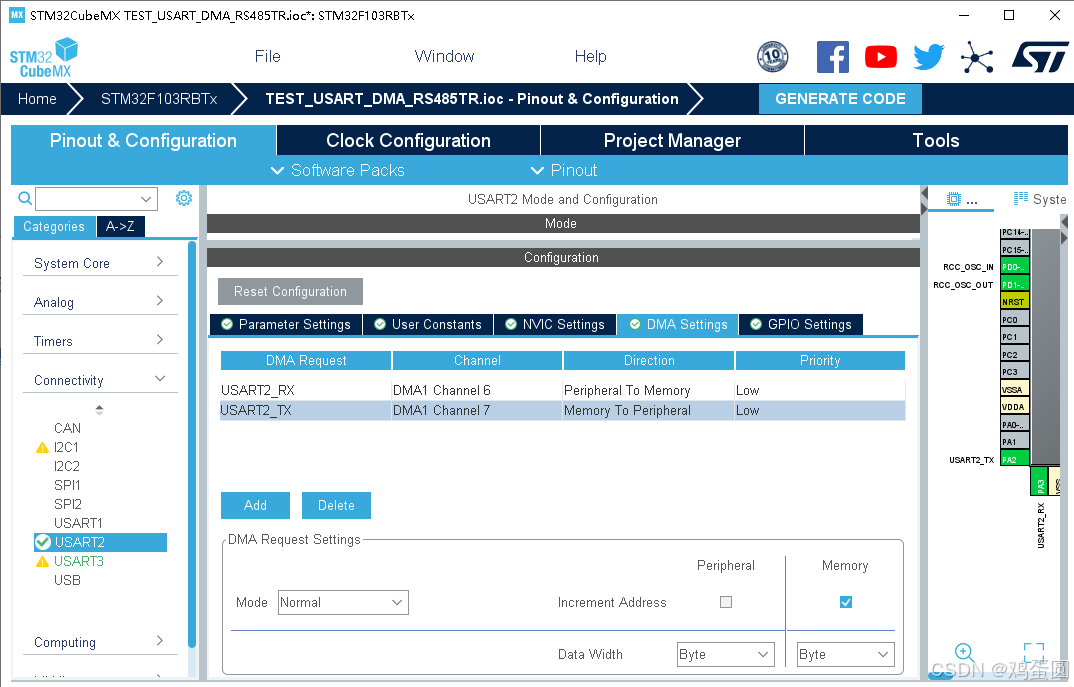Click the search magnifier icon in categories panel
This screenshot has height=687, width=1074.
pos(25,198)
